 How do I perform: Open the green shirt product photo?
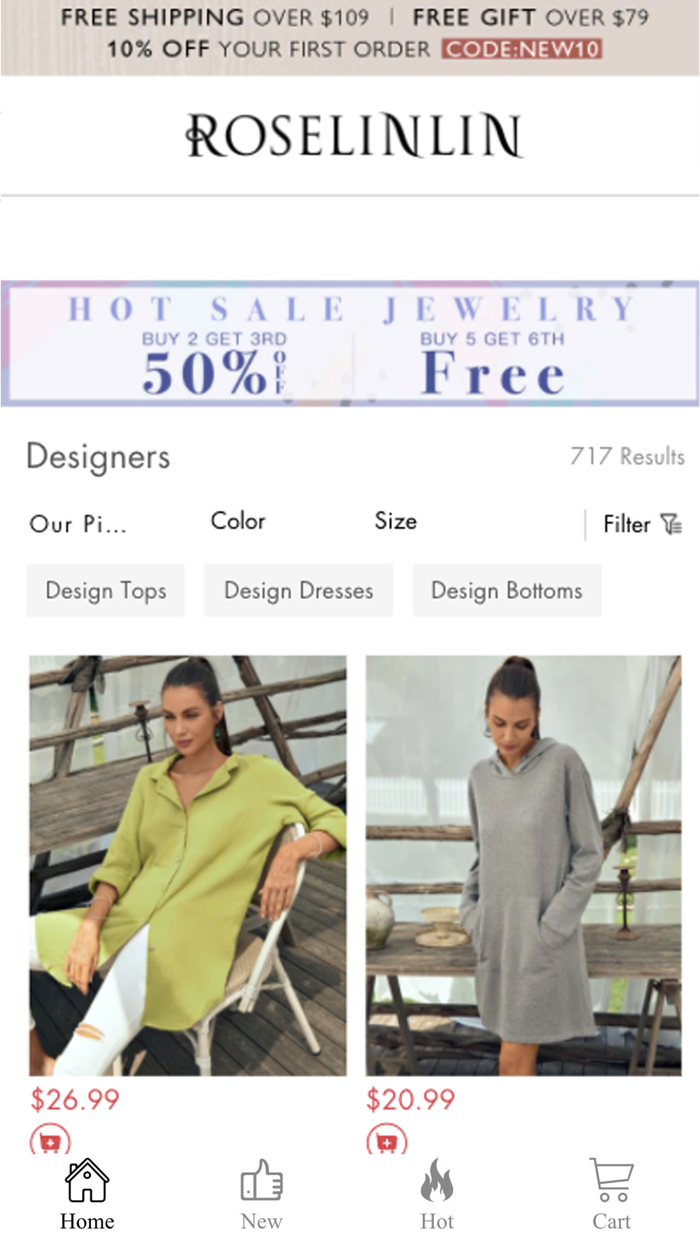(188, 865)
